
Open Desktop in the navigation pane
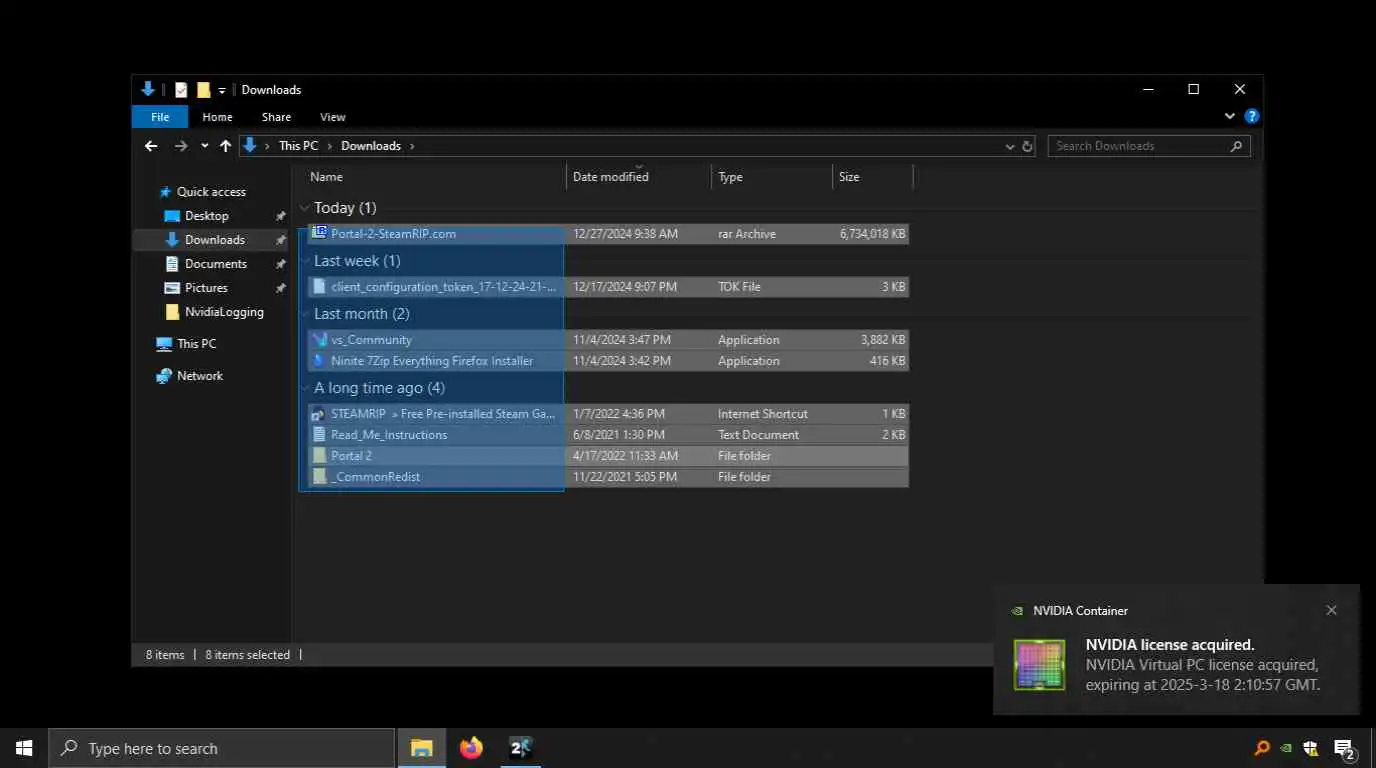pos(206,216)
